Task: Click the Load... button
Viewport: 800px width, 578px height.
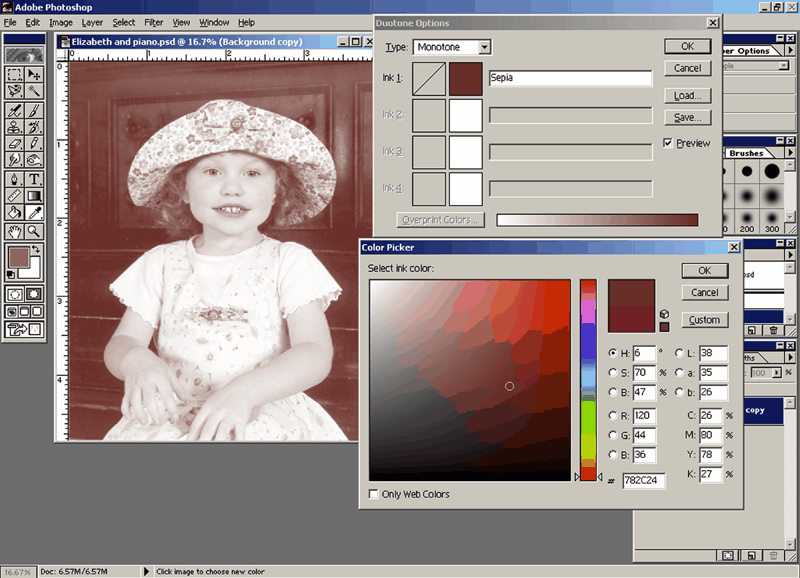Action: coord(687,96)
